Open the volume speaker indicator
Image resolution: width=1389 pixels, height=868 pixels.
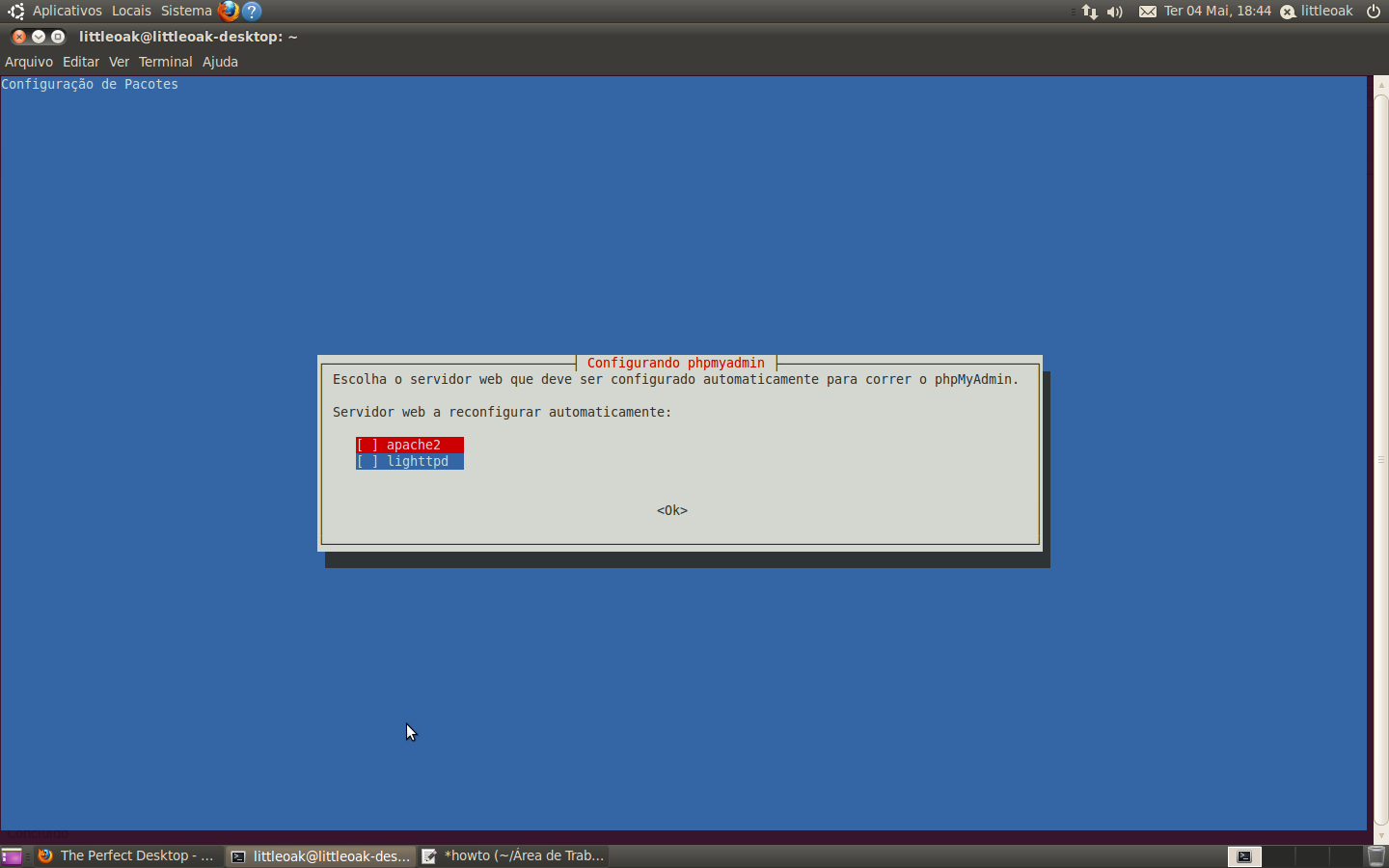1115,12
